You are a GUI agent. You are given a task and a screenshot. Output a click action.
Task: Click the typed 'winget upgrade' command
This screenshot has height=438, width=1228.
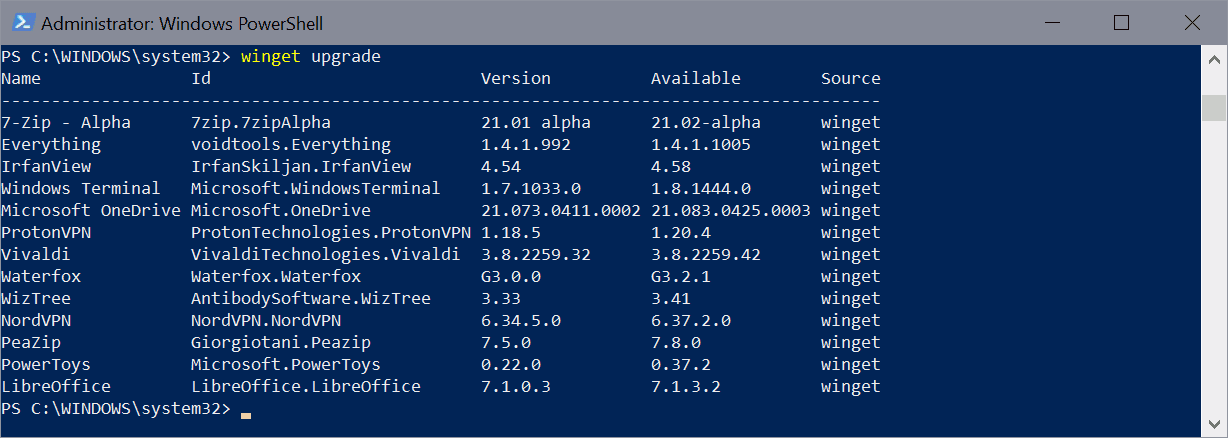311,57
